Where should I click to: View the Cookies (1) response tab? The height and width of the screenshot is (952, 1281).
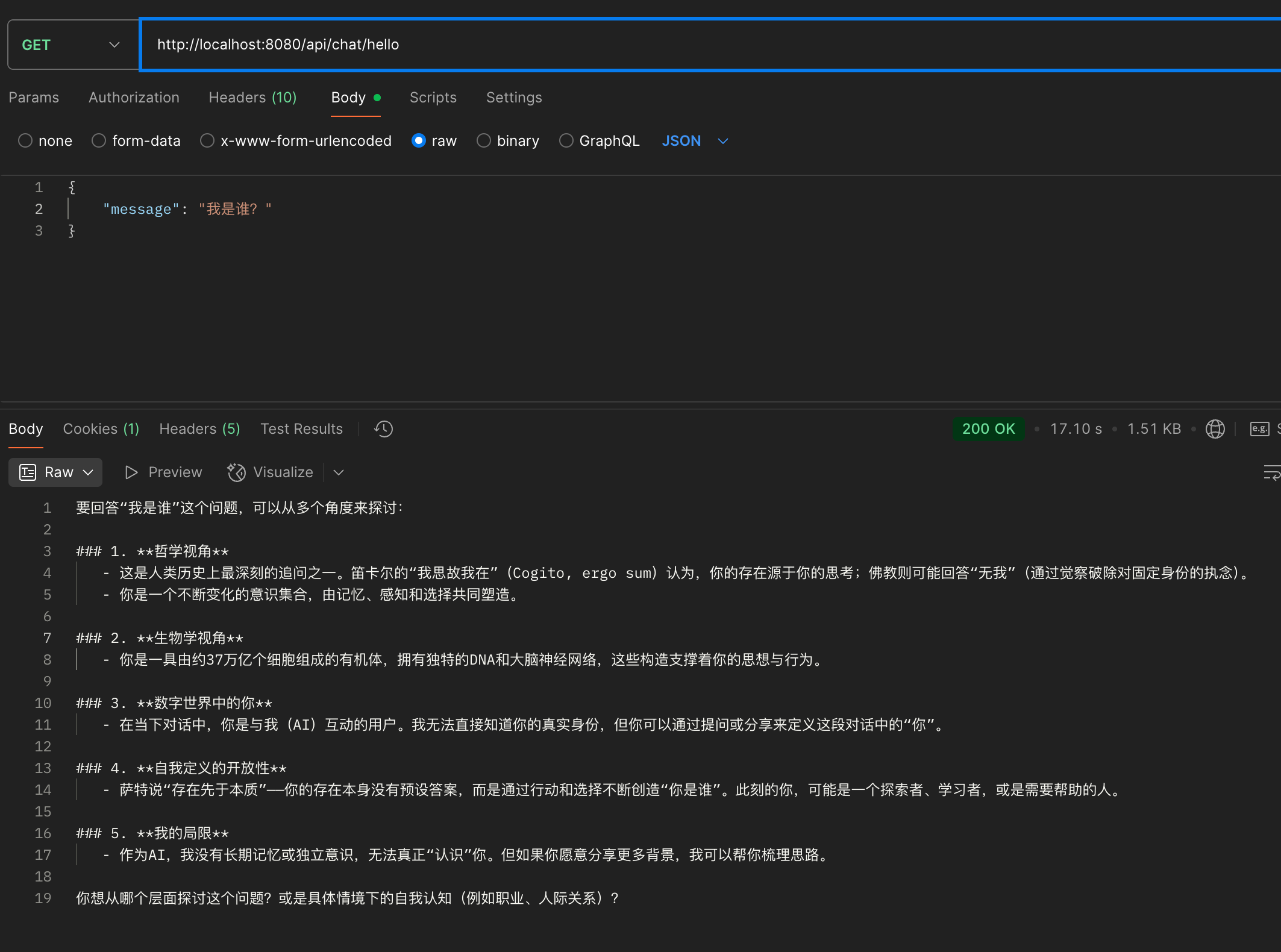[x=101, y=429]
